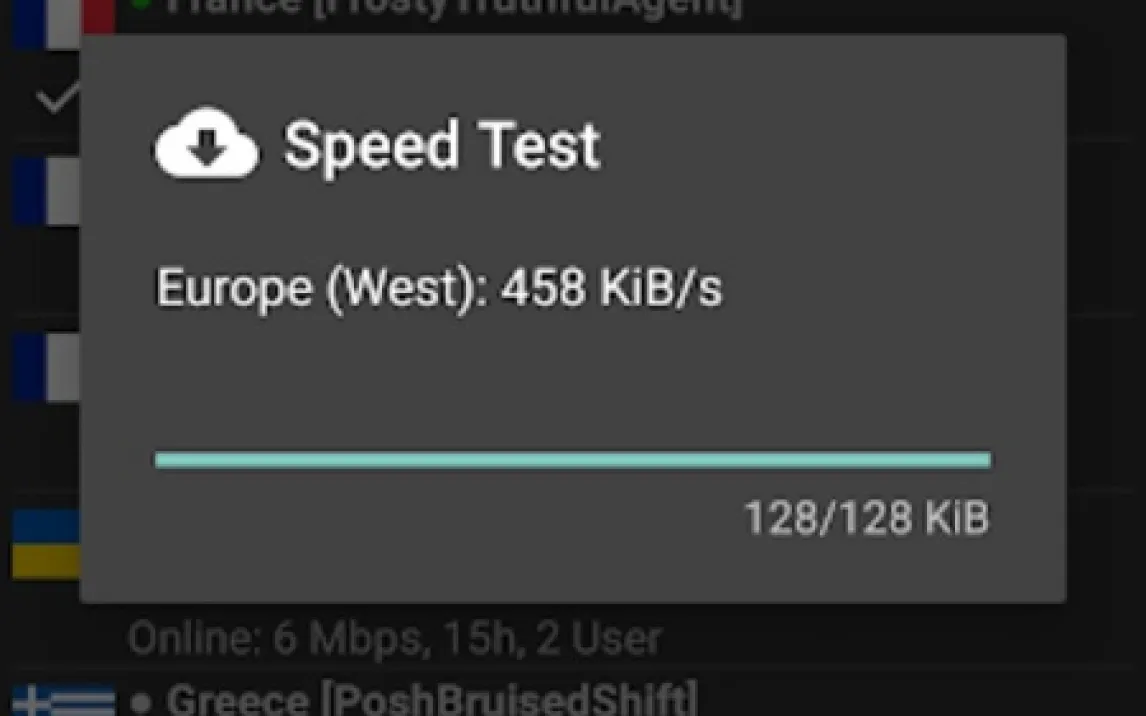Click the 128/128 KiB progress label
Viewport: 1146px width, 716px height.
(866, 519)
